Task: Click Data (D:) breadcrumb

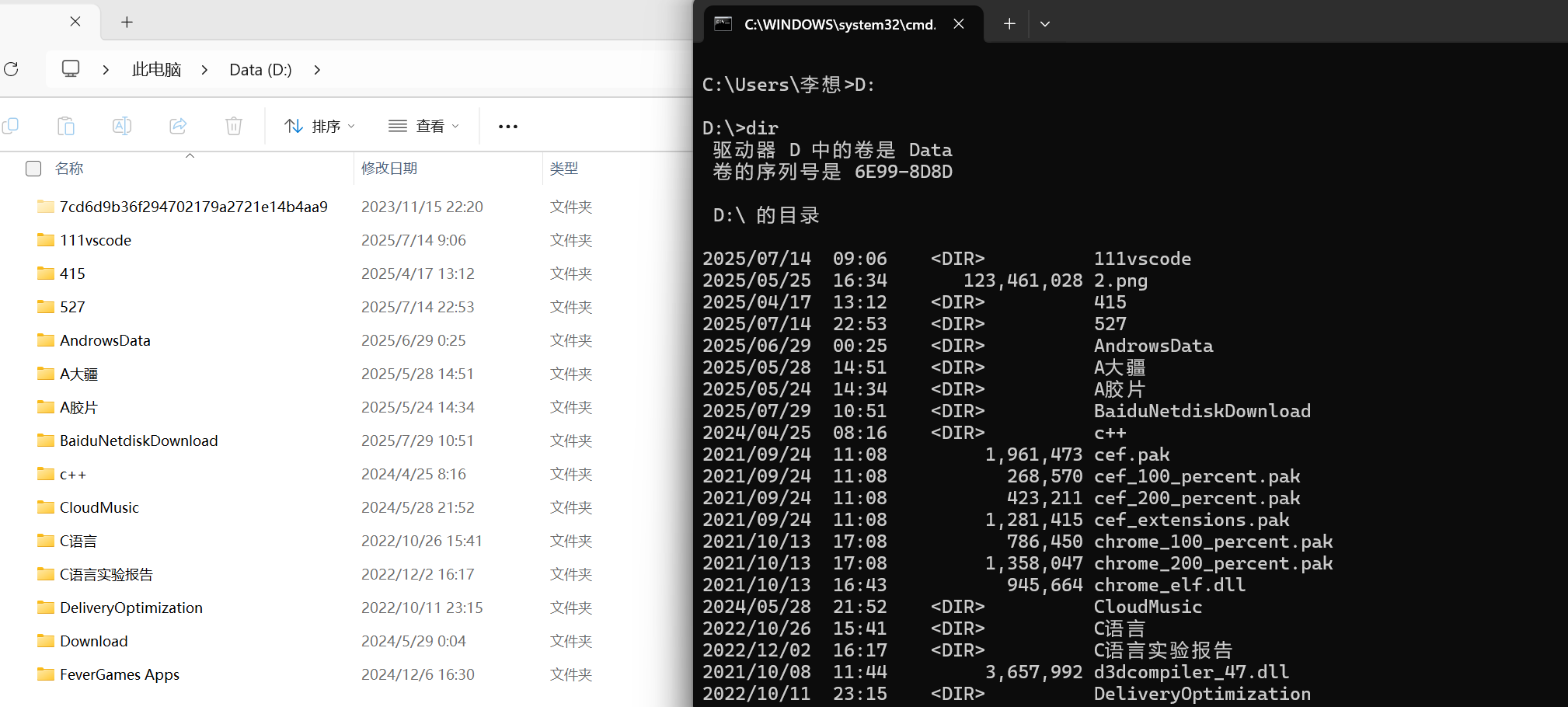Action: pos(260,70)
